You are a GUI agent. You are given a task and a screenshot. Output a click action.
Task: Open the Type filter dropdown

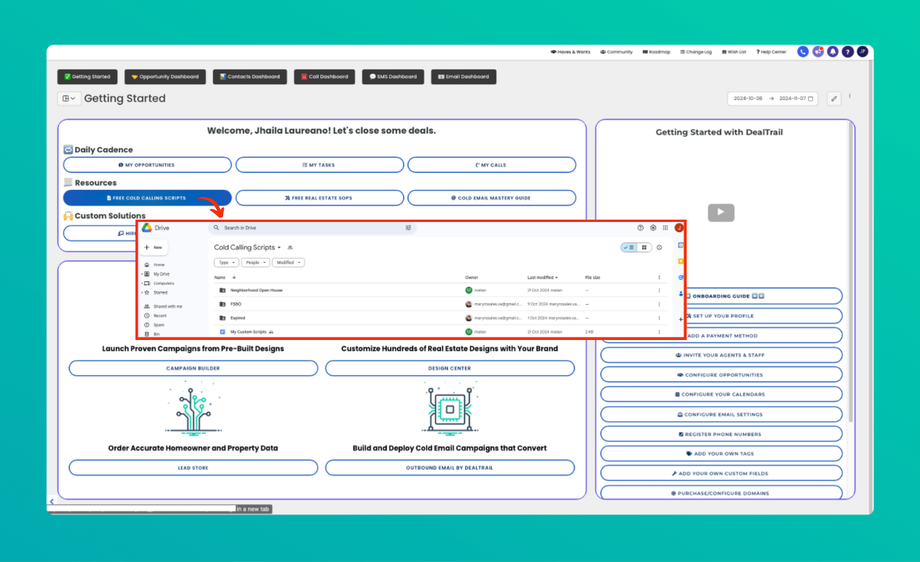[226, 263]
